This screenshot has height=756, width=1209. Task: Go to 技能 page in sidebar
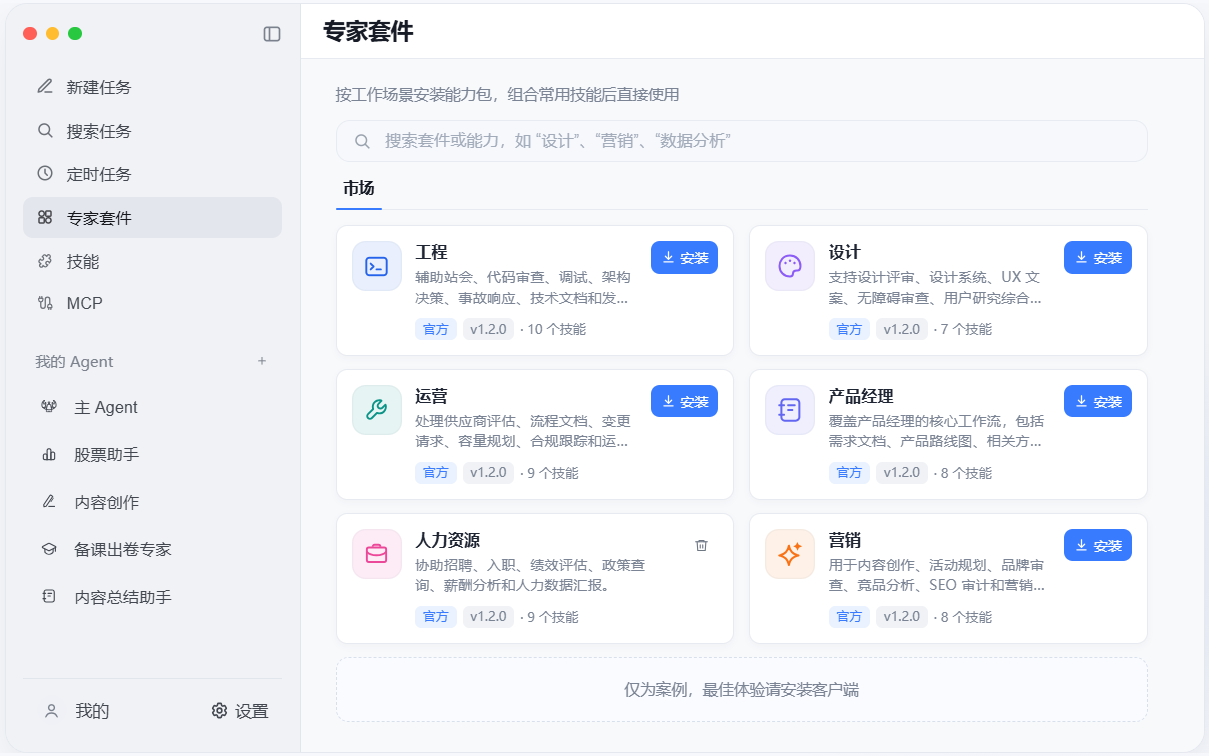tap(152, 261)
